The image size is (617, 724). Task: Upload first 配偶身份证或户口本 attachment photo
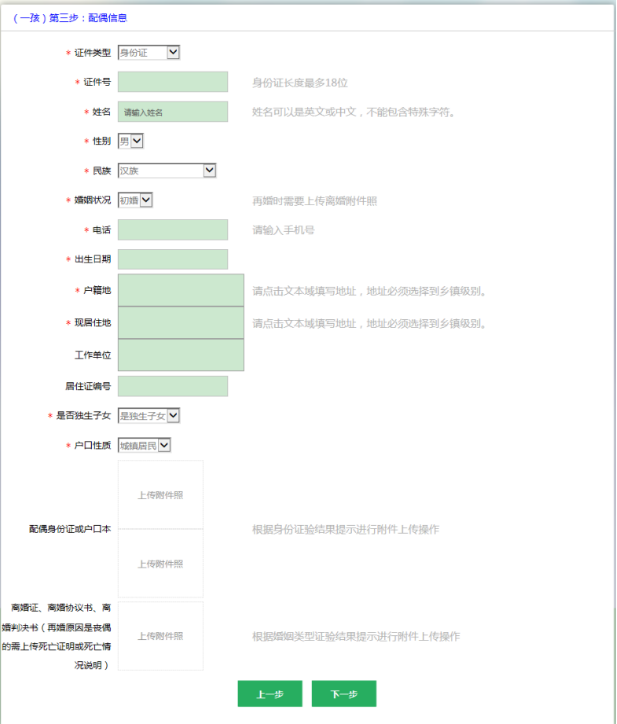[x=160, y=495]
